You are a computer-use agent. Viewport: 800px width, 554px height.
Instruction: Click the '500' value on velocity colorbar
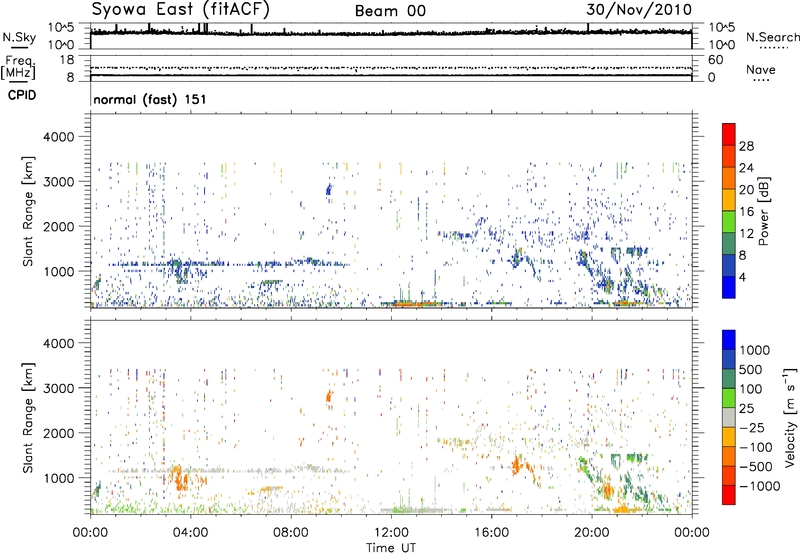coord(751,370)
